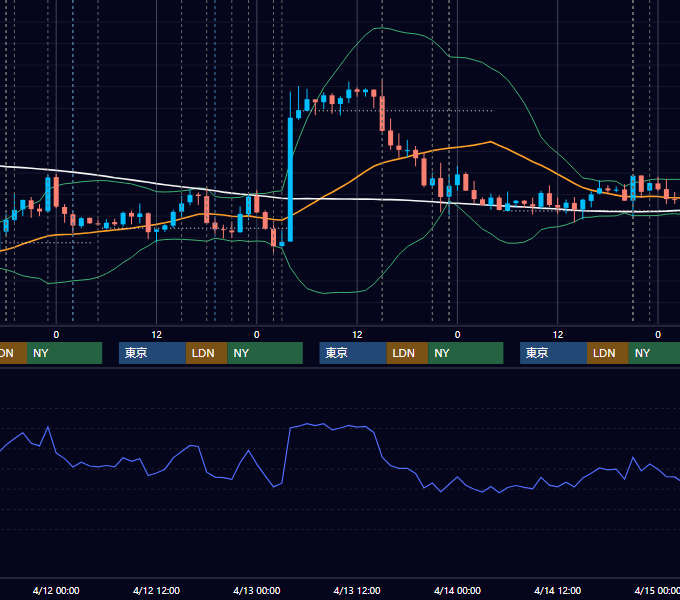Click the 東京 session block on 4/12

[152, 353]
